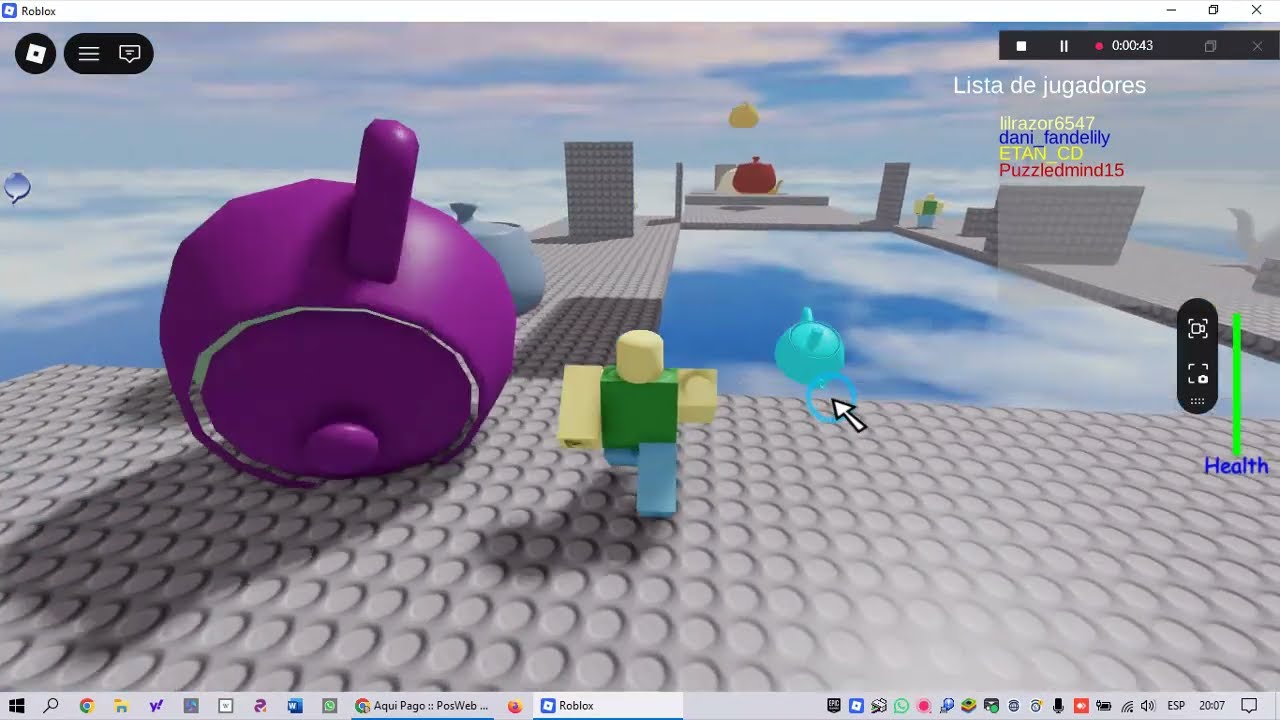Close the screen recorder toolbar
The height and width of the screenshot is (720, 1280).
(x=1257, y=46)
